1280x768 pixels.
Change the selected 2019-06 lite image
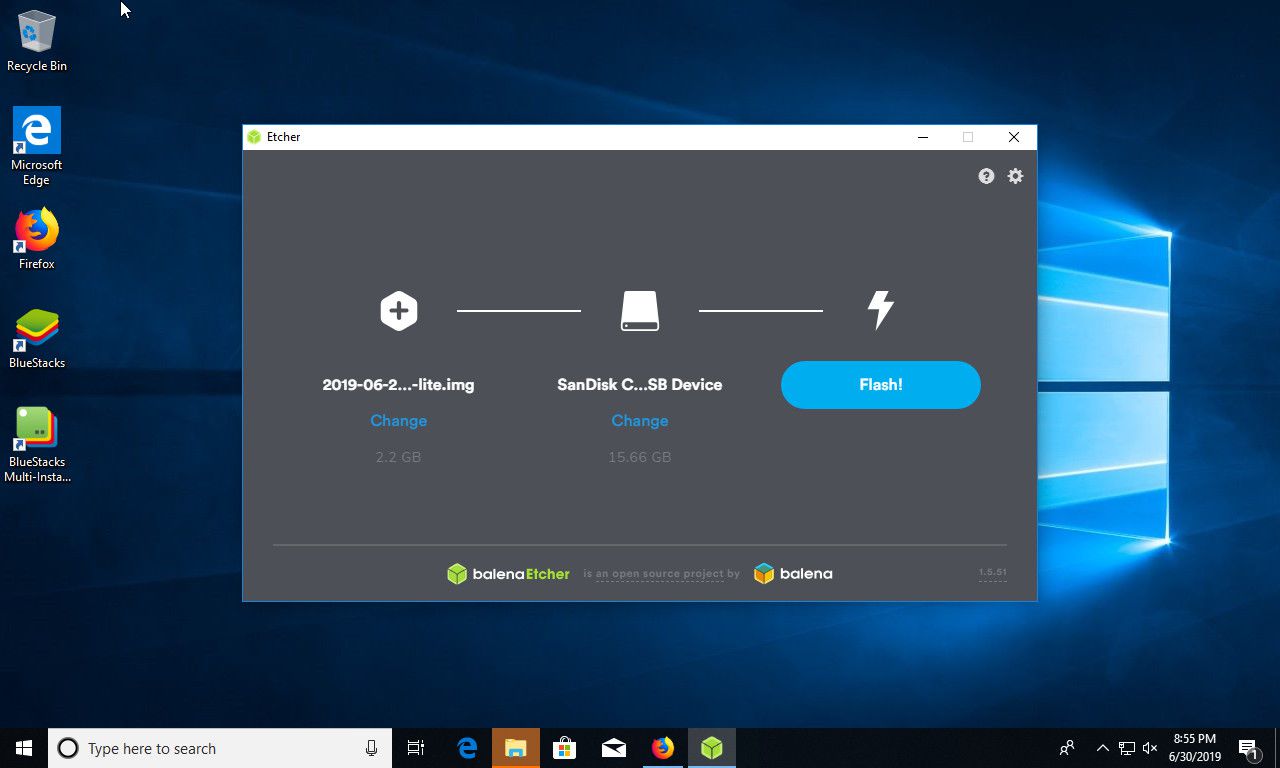[399, 421]
